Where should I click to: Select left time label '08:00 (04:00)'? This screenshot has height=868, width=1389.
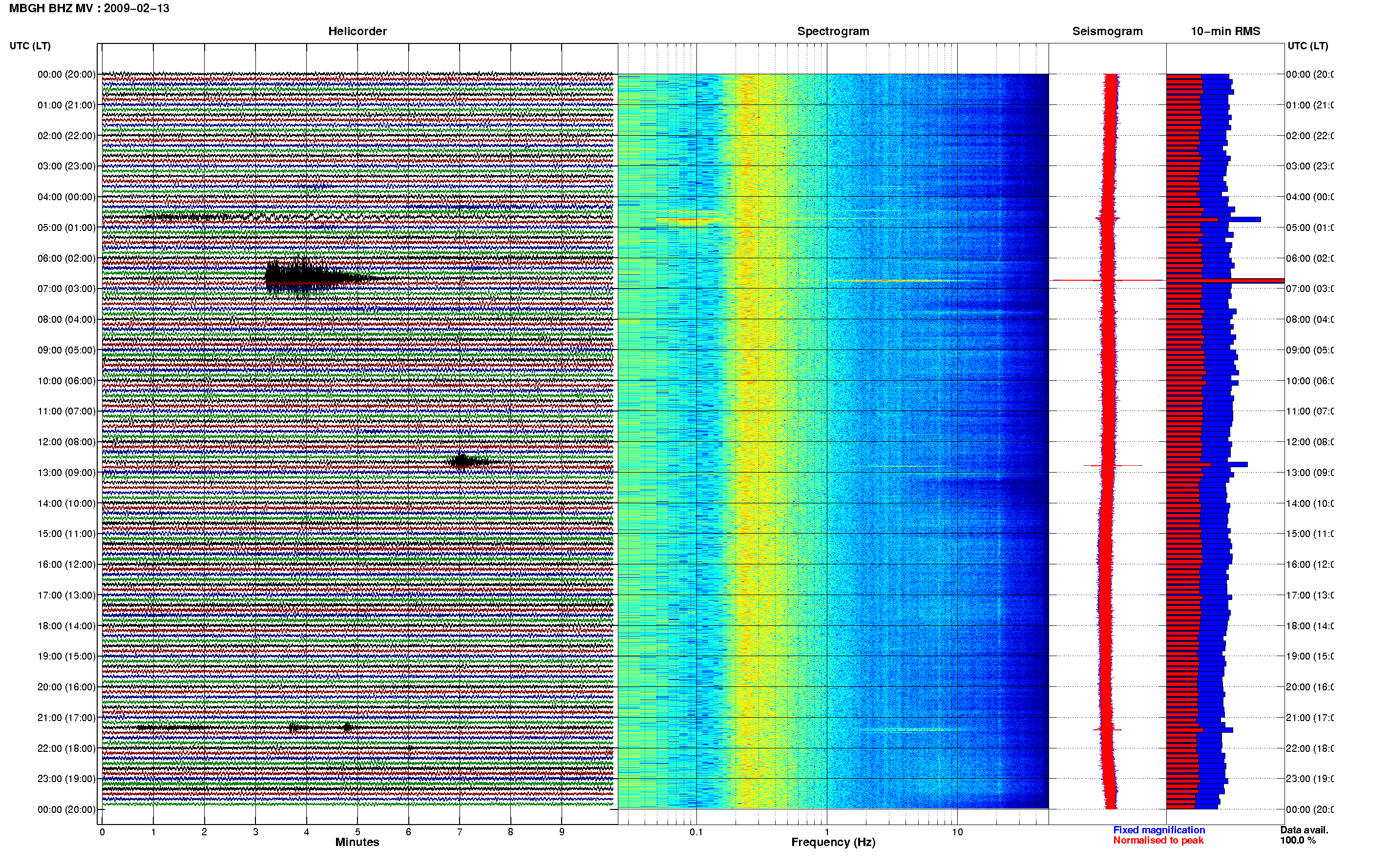[x=66, y=319]
